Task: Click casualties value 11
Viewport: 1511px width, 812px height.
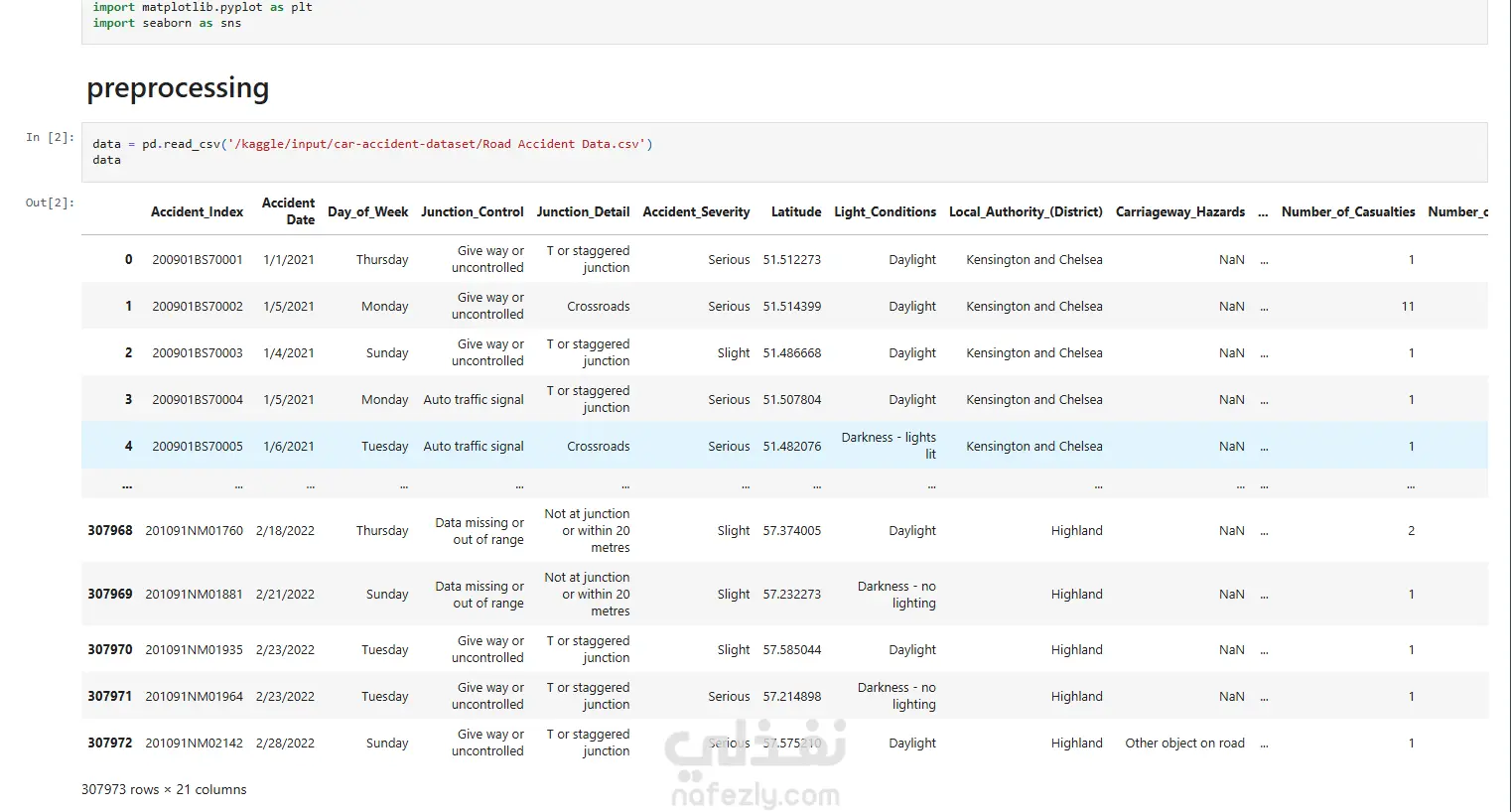Action: tap(1408, 306)
